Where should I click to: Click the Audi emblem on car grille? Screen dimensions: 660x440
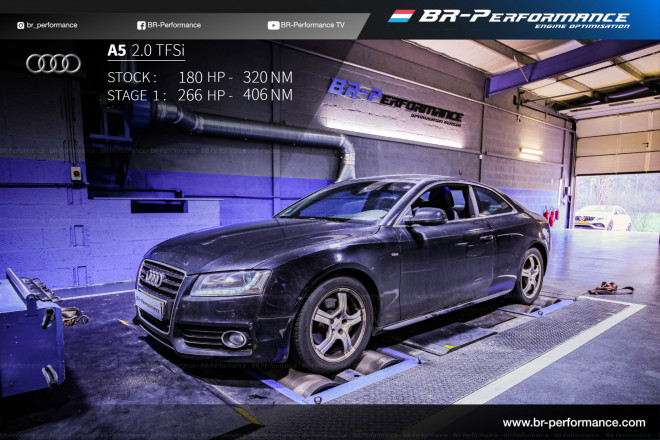[154, 279]
